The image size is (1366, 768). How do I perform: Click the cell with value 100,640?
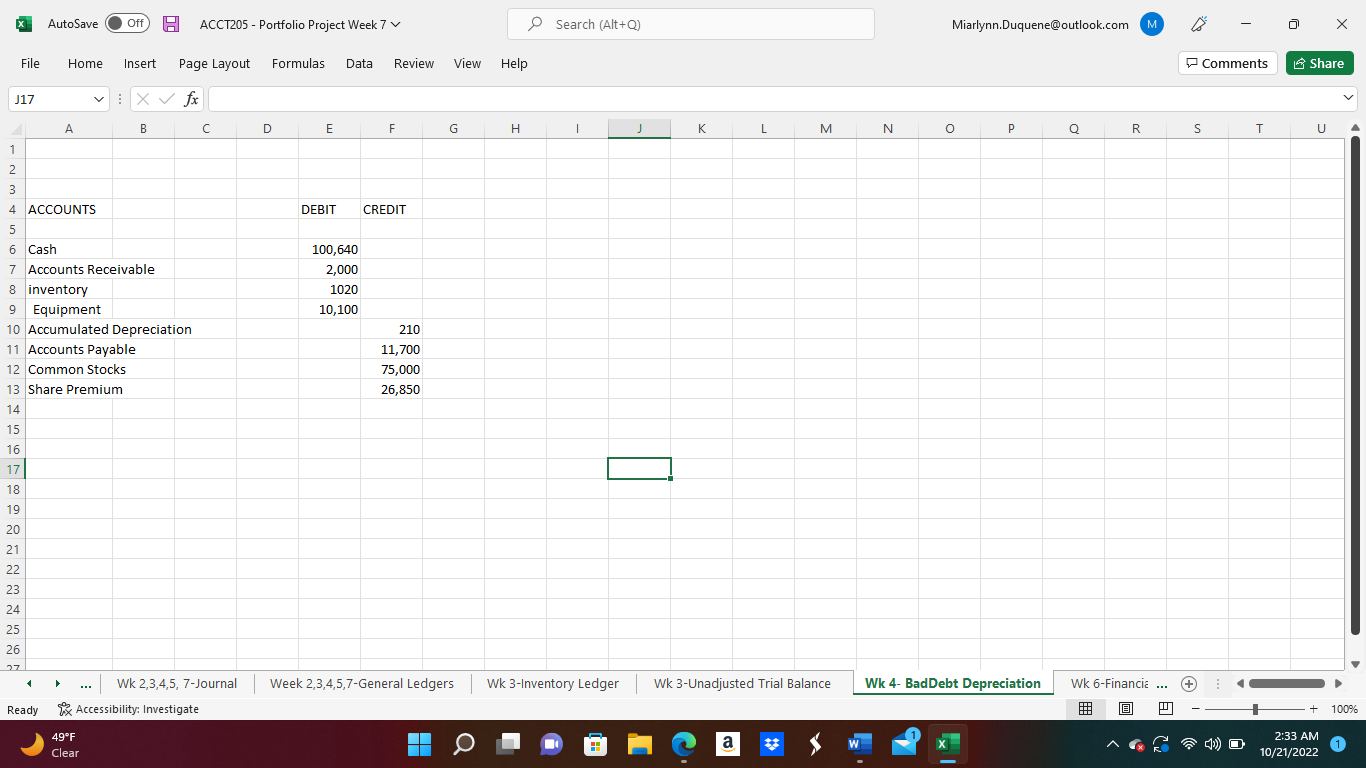pos(329,249)
